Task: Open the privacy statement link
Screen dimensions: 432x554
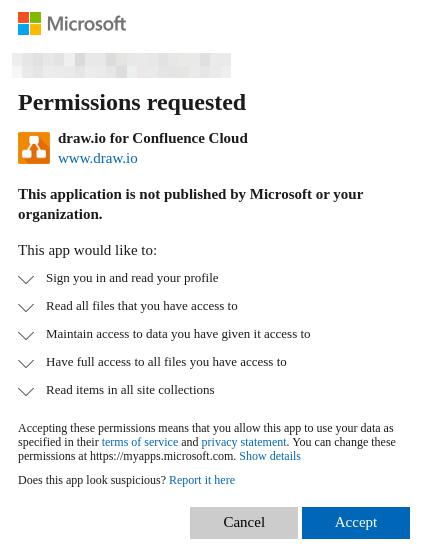Action: (x=244, y=442)
